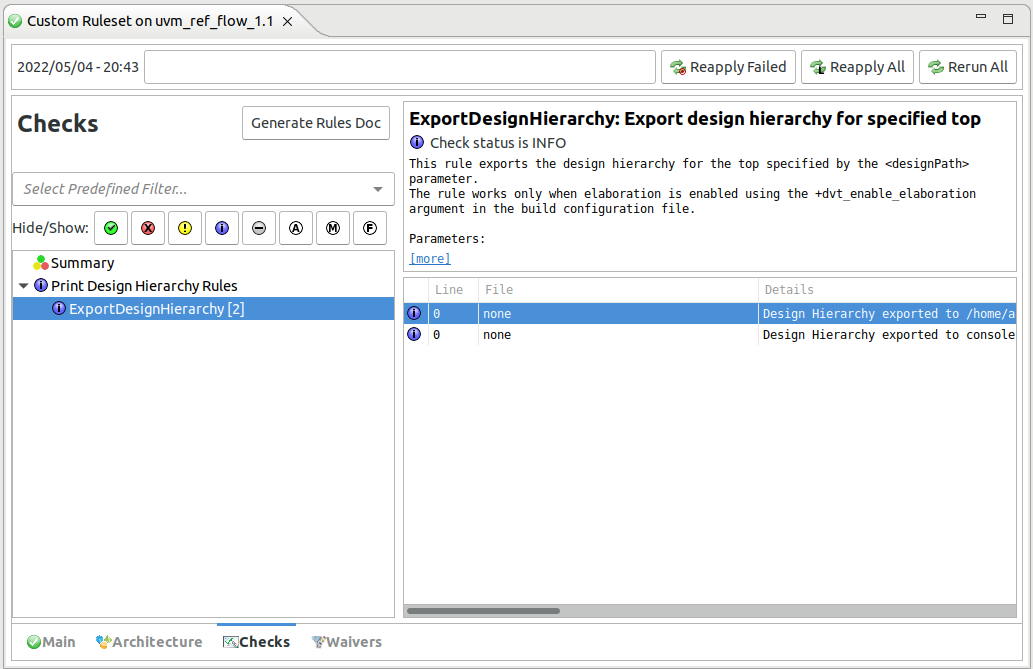Switch to the Waivers tab
The image size is (1033, 669).
pyautogui.click(x=347, y=641)
